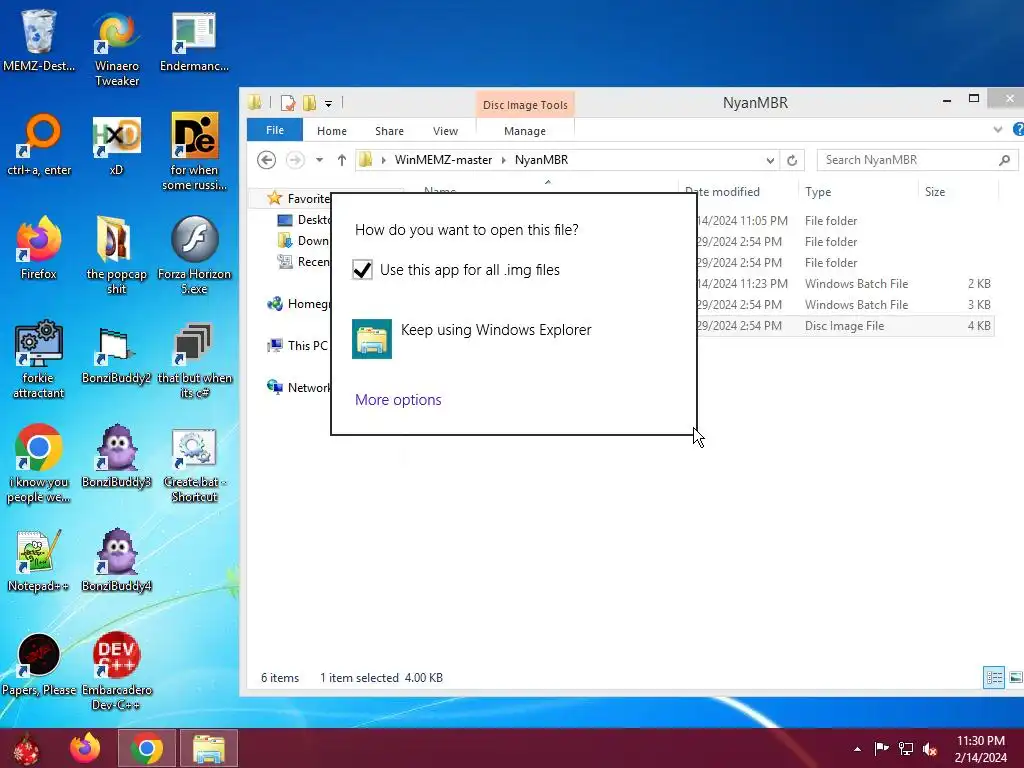Viewport: 1024px width, 768px height.
Task: Switch to the View ribbon tab
Action: (x=445, y=131)
